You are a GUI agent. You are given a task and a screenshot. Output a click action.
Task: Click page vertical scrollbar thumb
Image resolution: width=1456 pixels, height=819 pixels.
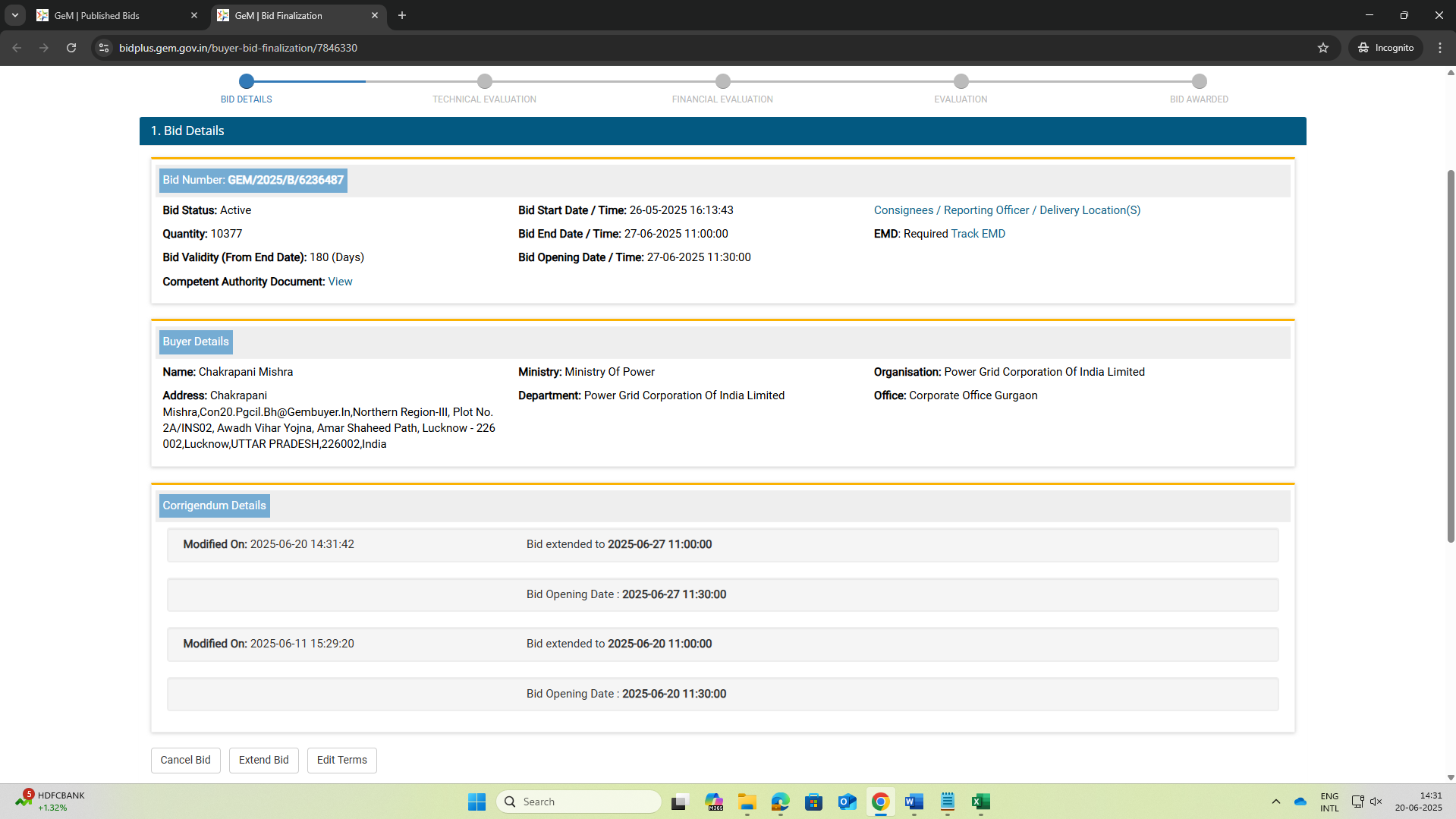click(x=1451, y=354)
